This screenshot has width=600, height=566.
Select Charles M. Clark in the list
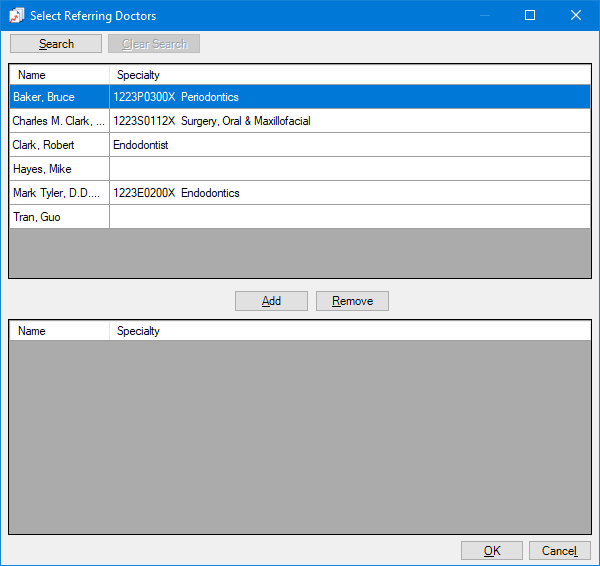click(58, 121)
